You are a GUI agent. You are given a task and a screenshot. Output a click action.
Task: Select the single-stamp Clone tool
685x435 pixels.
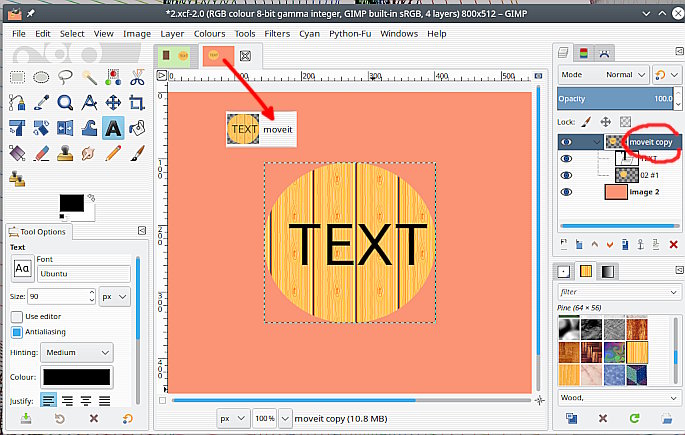[65, 153]
